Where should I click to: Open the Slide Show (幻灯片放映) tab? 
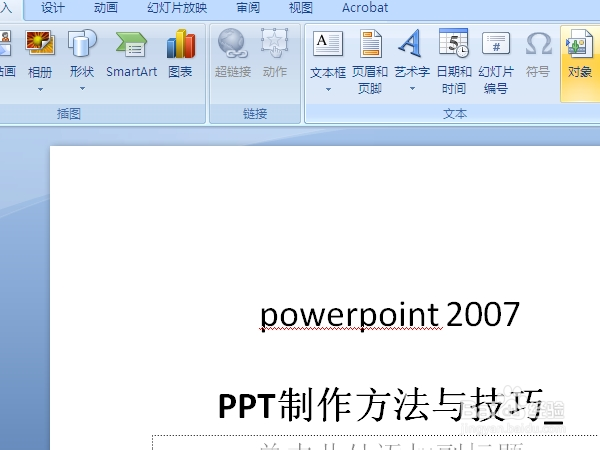(x=177, y=8)
